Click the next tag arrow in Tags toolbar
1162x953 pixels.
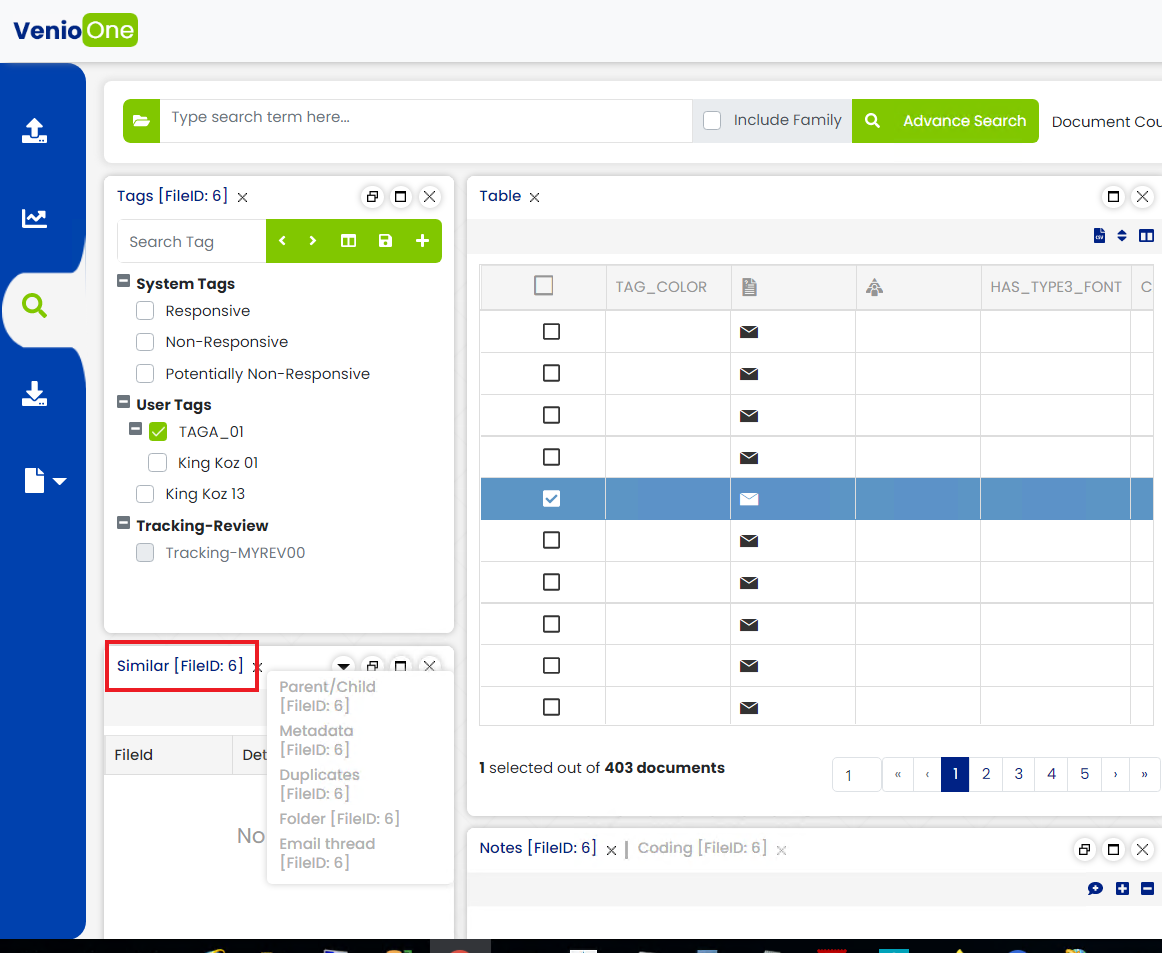tap(313, 241)
